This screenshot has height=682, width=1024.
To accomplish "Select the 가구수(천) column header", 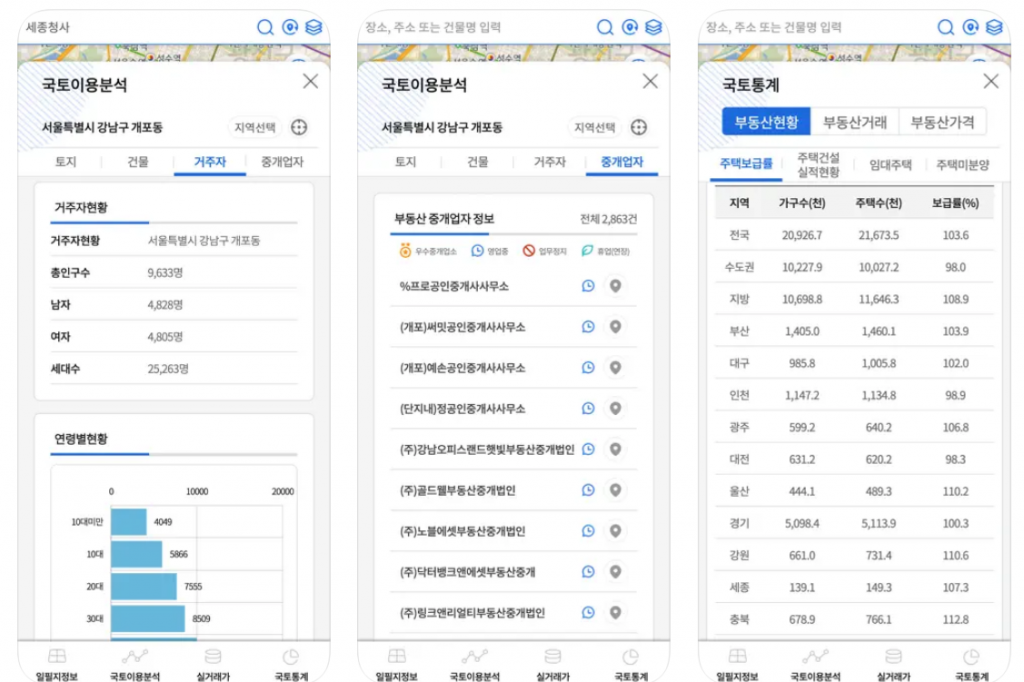I will point(802,203).
